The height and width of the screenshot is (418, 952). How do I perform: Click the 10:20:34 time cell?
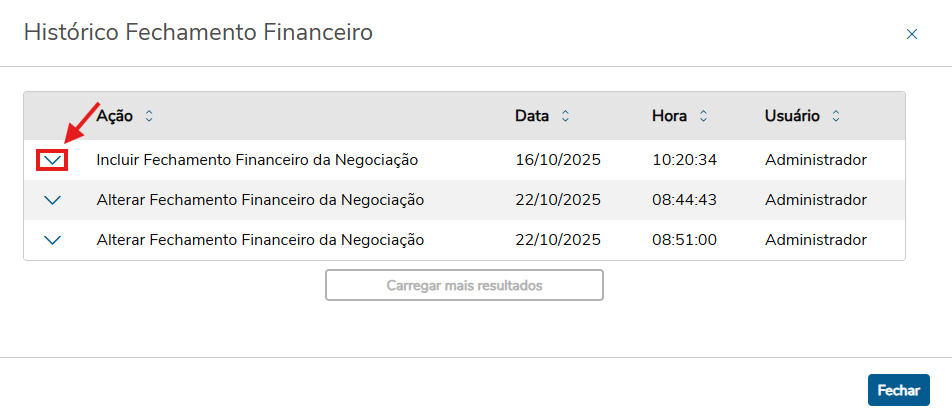click(x=685, y=160)
